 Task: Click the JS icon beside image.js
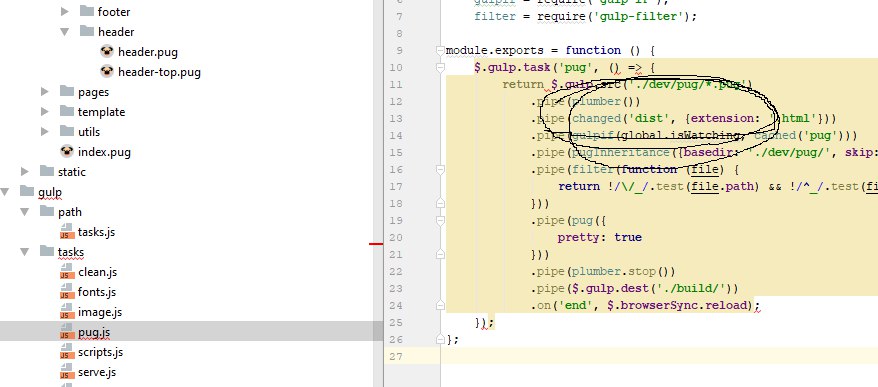tap(67, 312)
